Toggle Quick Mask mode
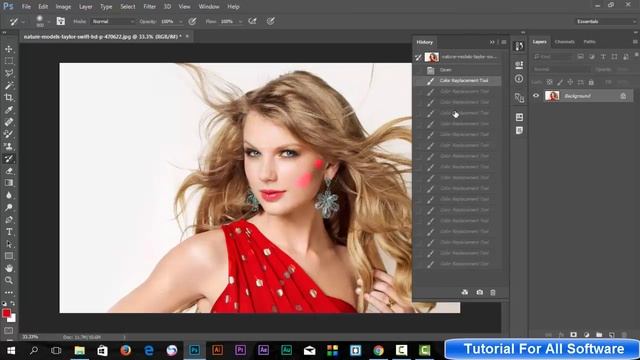640x360 pixels. [9, 331]
